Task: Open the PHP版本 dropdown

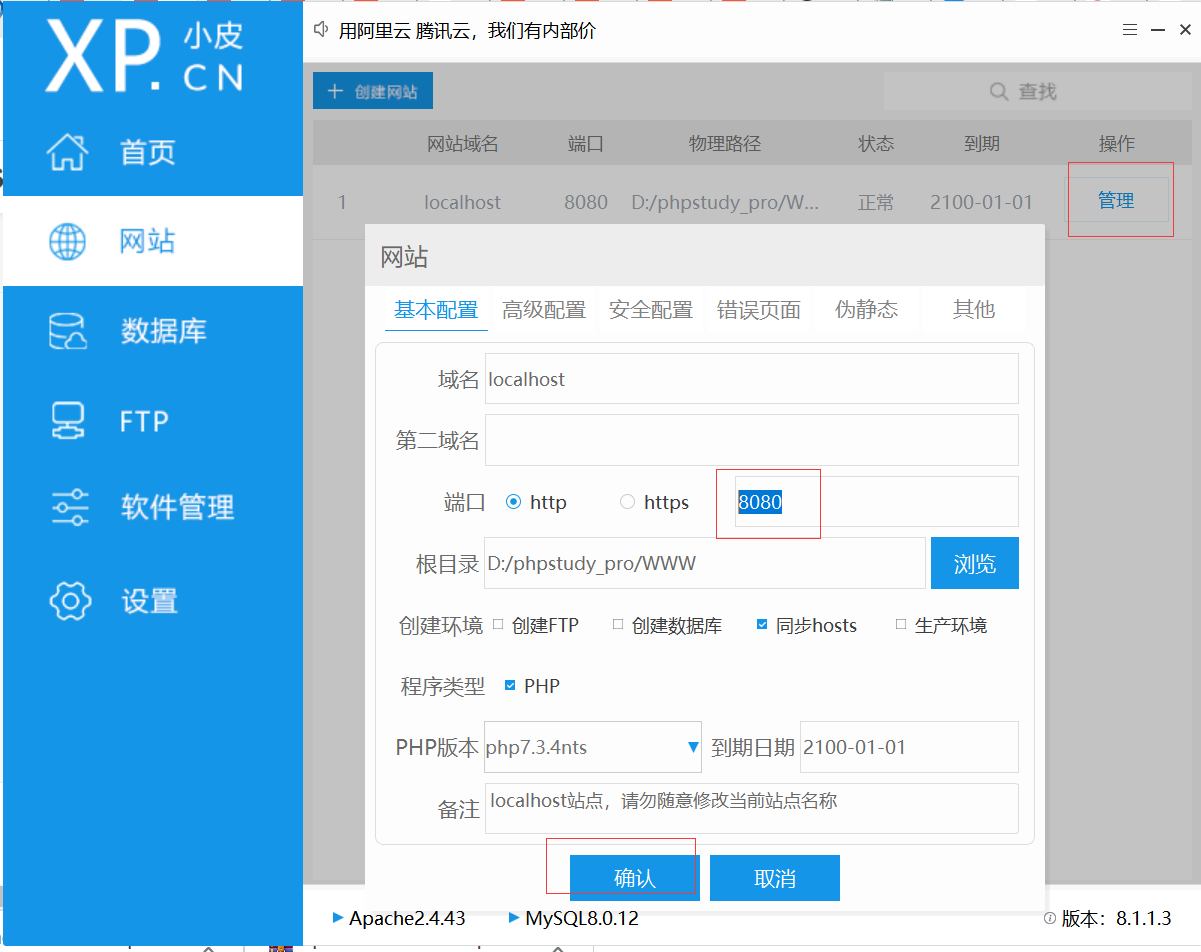Action: pos(692,746)
